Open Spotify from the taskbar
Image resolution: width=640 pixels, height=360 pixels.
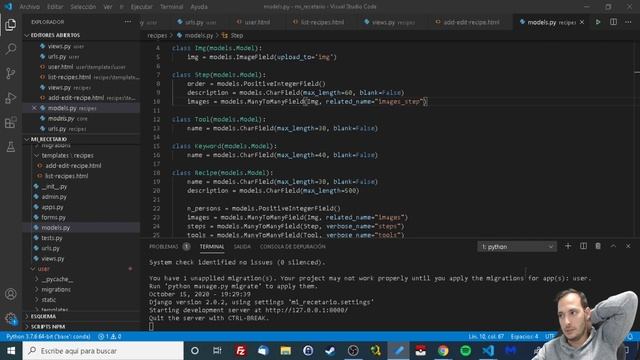(x=465, y=351)
